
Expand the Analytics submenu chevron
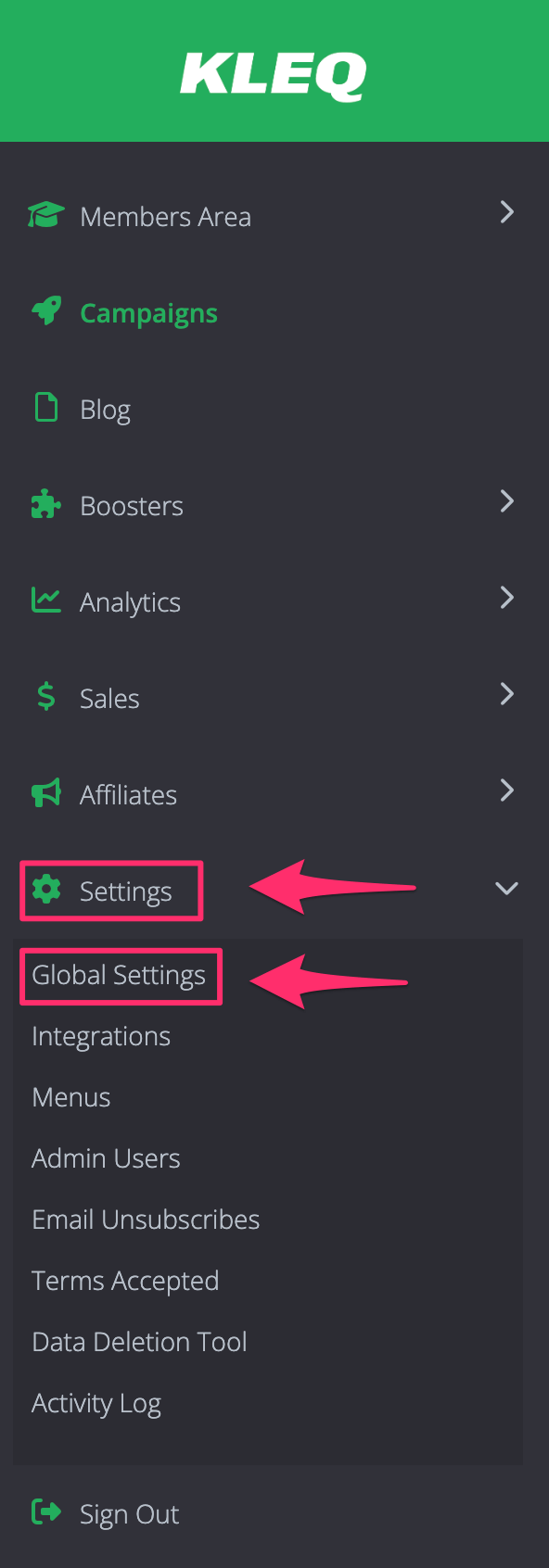click(506, 598)
